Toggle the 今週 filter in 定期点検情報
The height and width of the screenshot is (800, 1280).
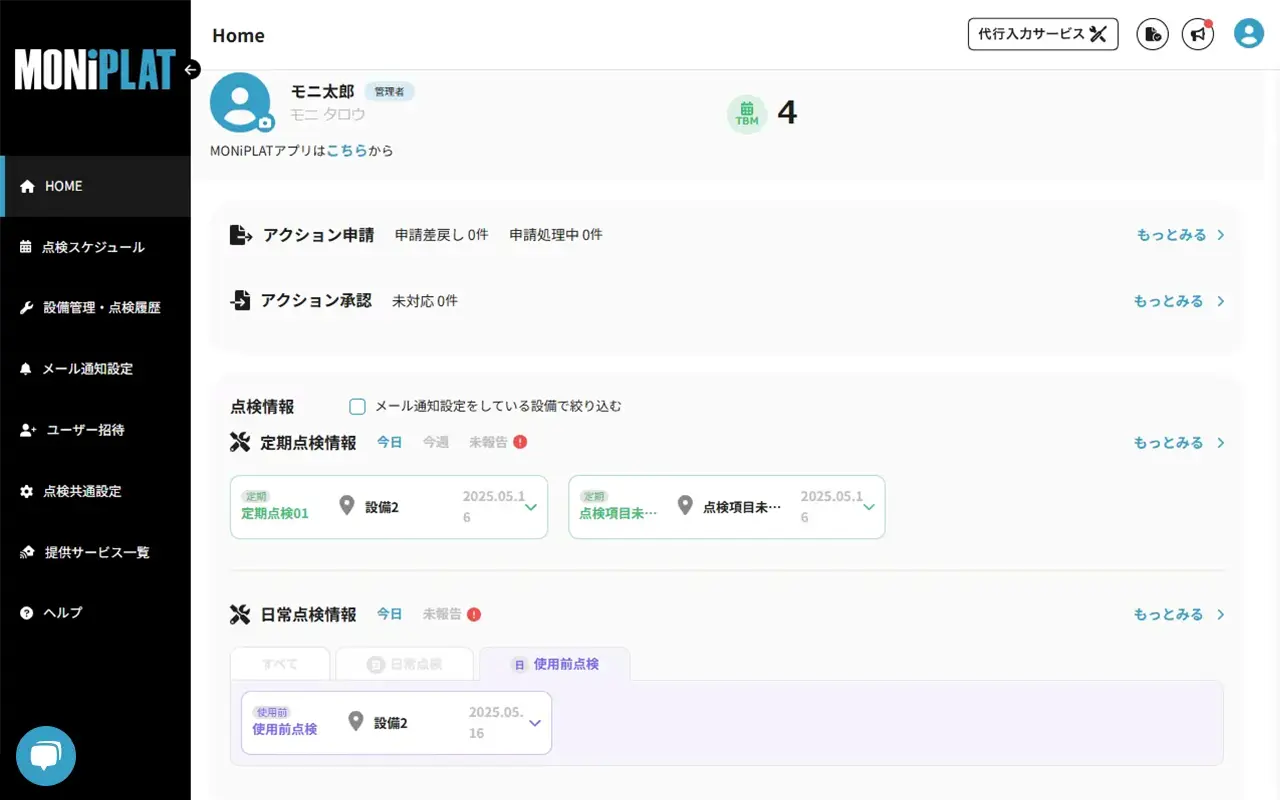pos(436,442)
